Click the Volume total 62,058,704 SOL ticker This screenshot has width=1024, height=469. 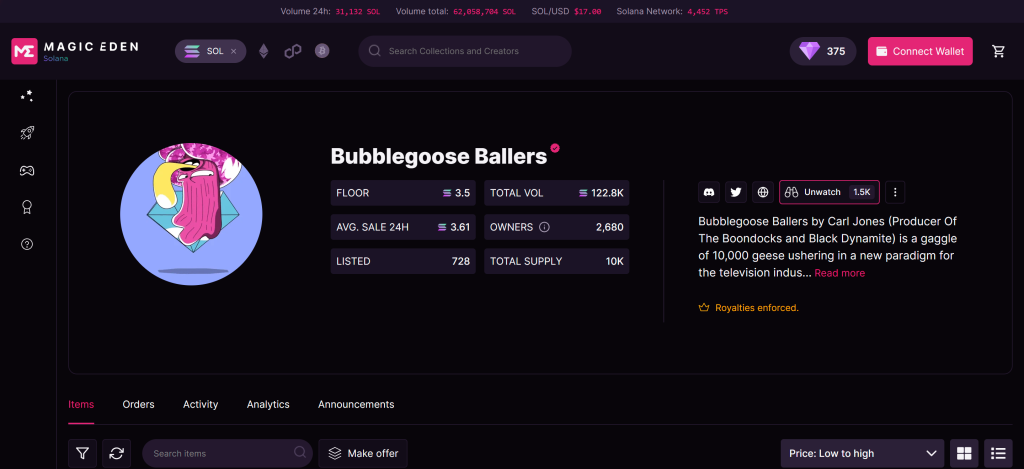456,12
